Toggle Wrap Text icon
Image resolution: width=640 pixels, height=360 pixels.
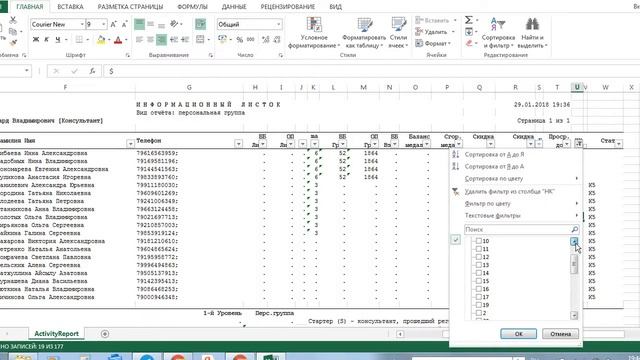coord(200,24)
